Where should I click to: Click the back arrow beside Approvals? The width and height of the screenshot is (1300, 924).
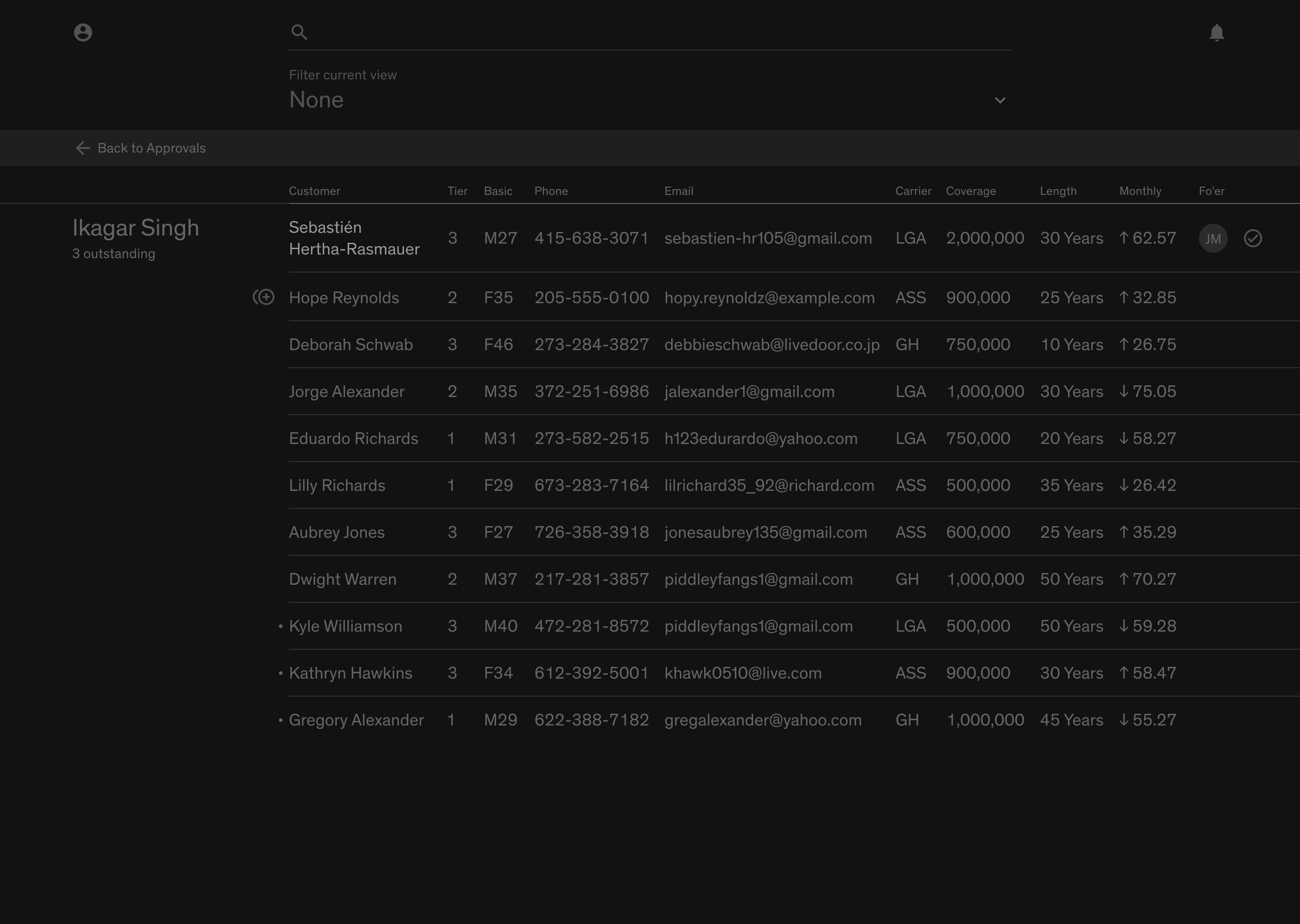point(83,148)
